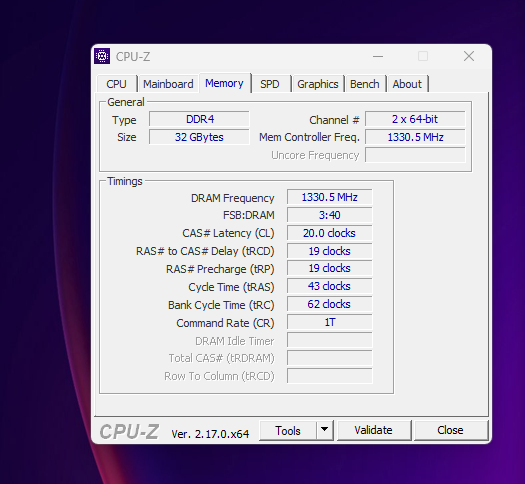The width and height of the screenshot is (525, 484).
Task: Click the DRAM Frequency label
Action: (232, 198)
